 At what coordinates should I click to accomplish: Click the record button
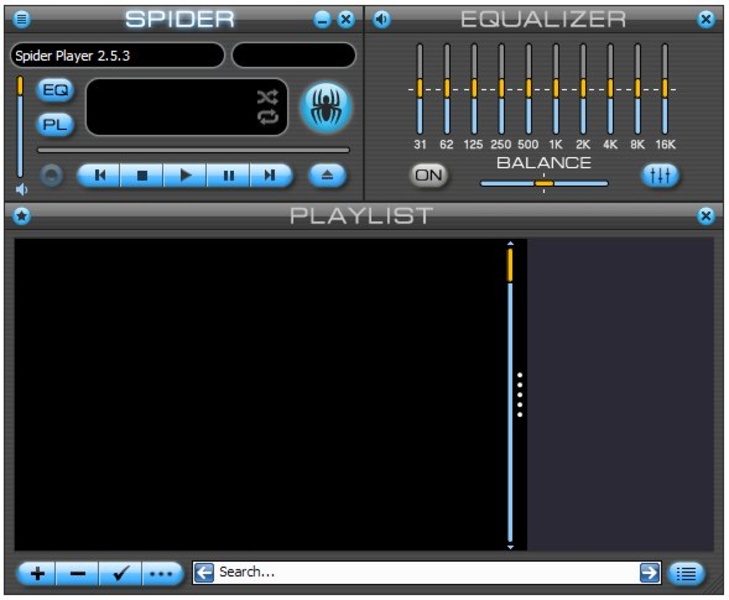(x=51, y=175)
